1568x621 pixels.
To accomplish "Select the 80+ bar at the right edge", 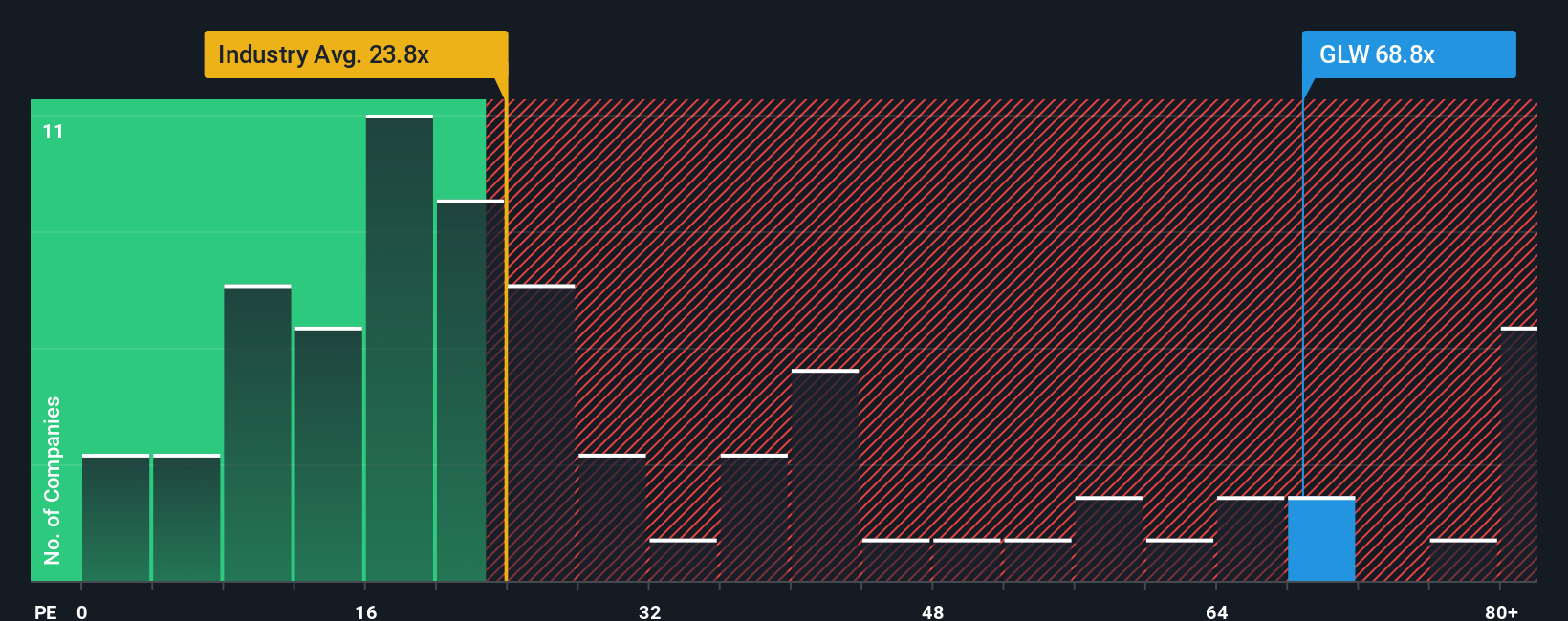I will click(x=1519, y=454).
